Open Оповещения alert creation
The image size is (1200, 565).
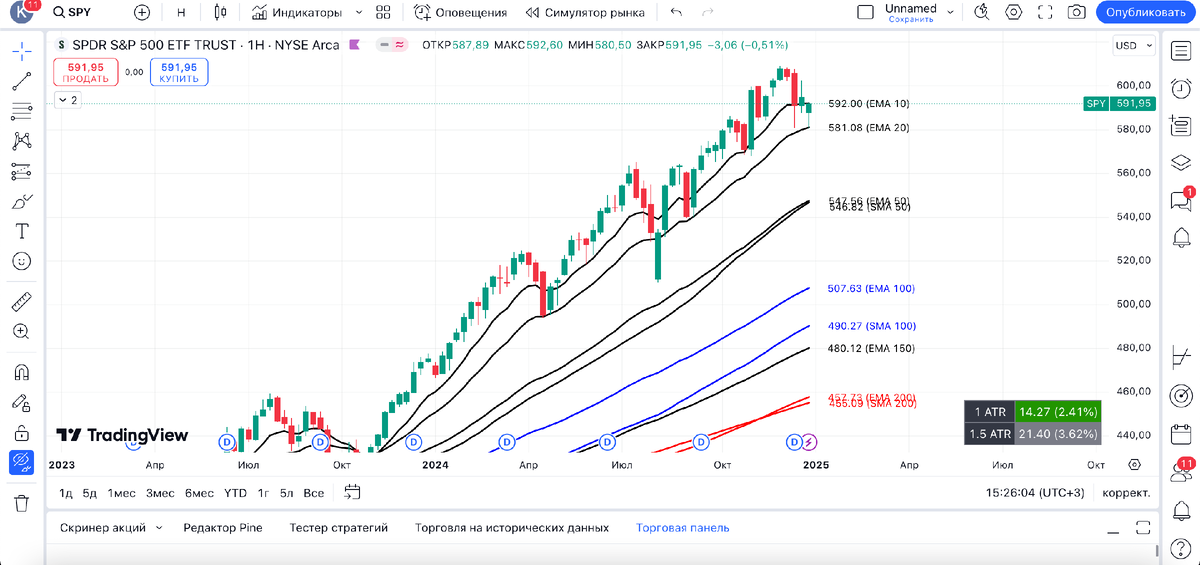pos(460,13)
